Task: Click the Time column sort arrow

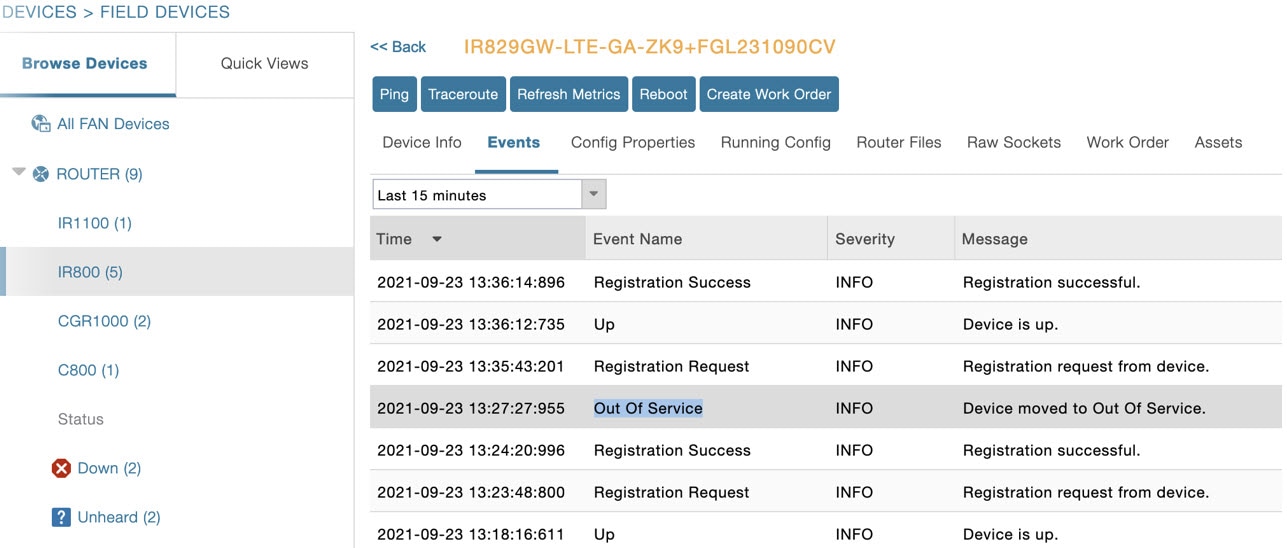Action: pos(437,239)
